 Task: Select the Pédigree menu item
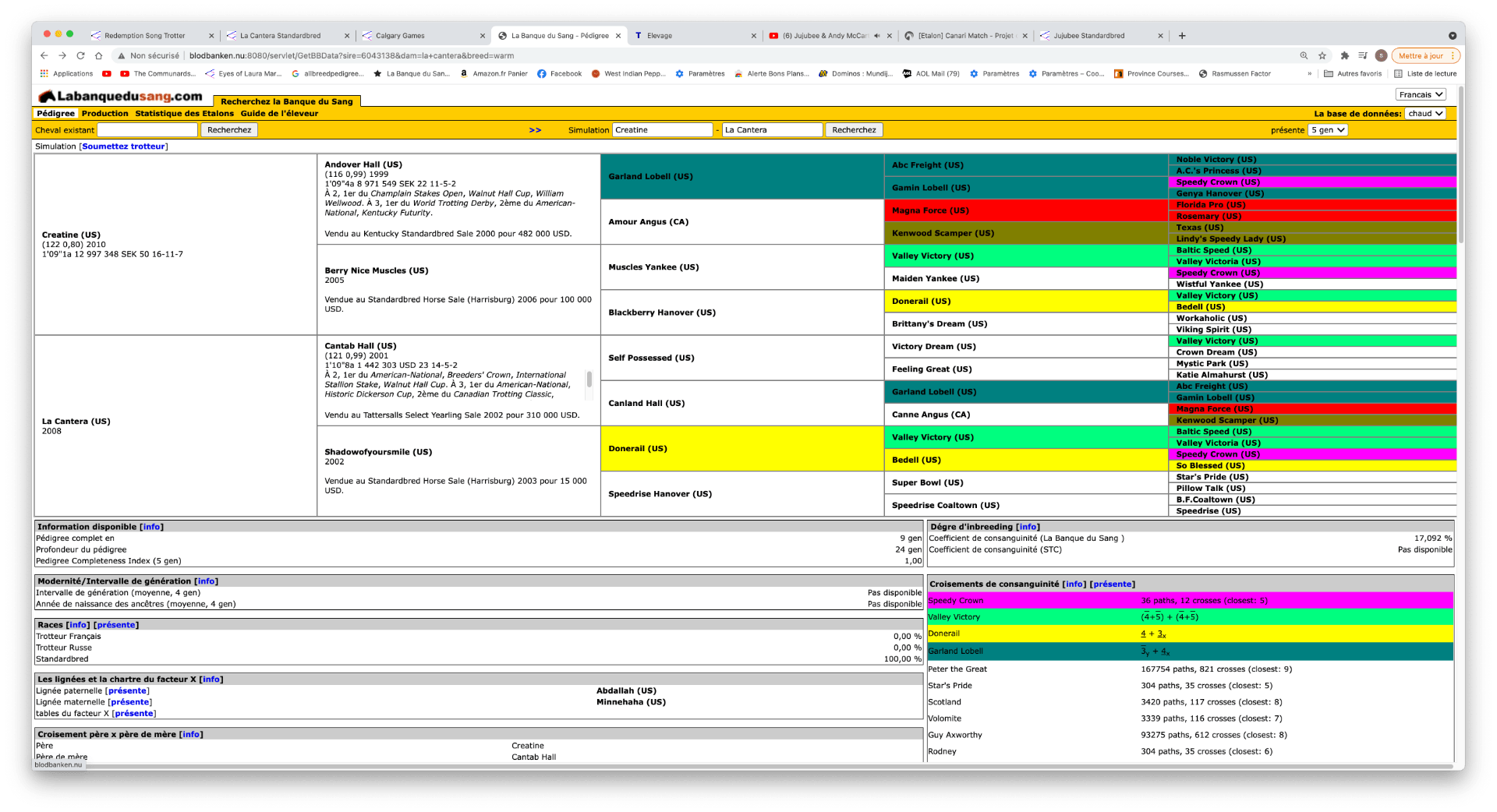point(56,114)
